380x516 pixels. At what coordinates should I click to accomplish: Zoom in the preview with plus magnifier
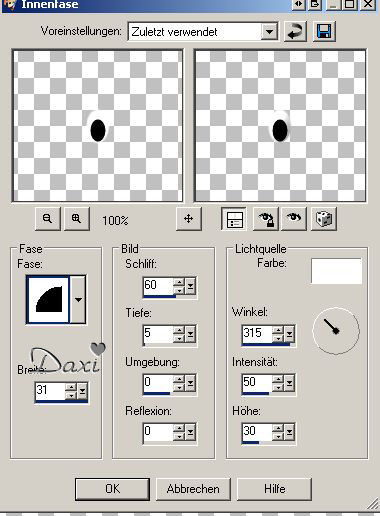click(76, 219)
